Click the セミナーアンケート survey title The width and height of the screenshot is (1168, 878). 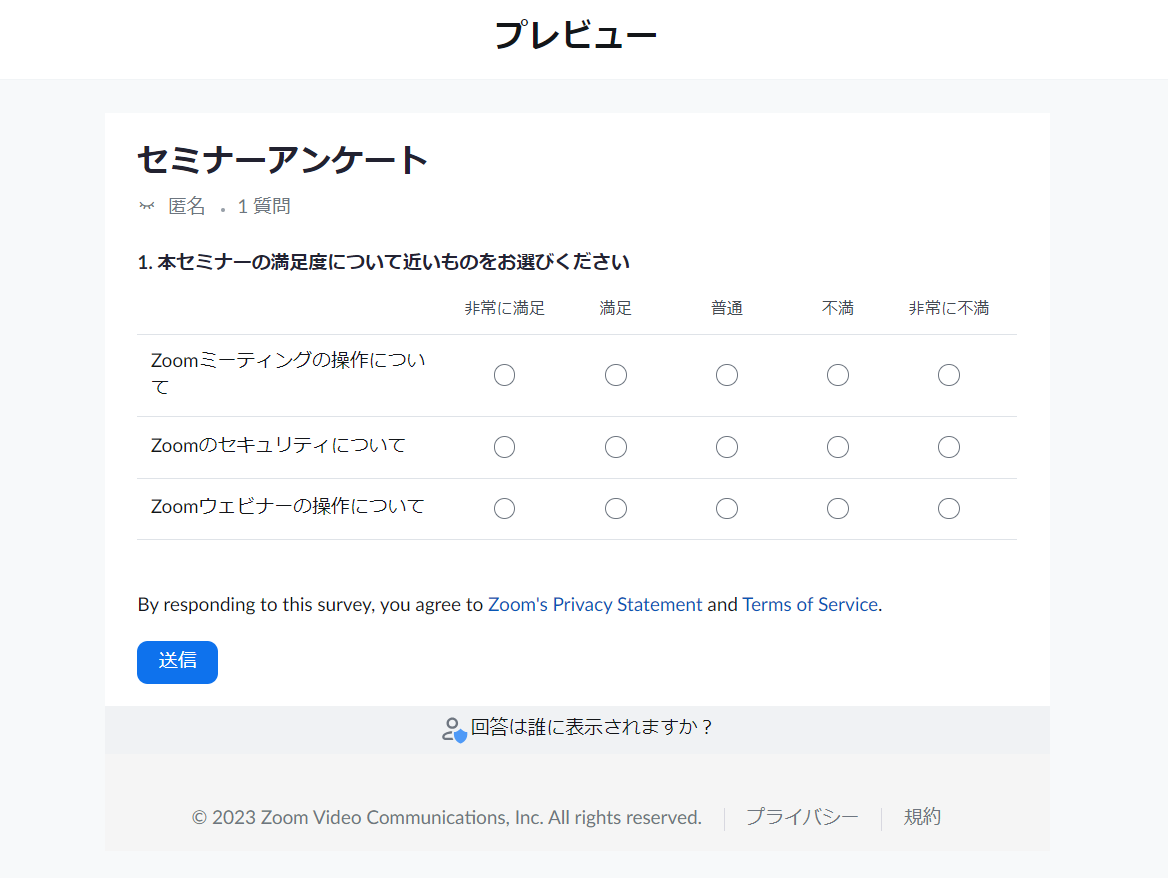pos(282,159)
